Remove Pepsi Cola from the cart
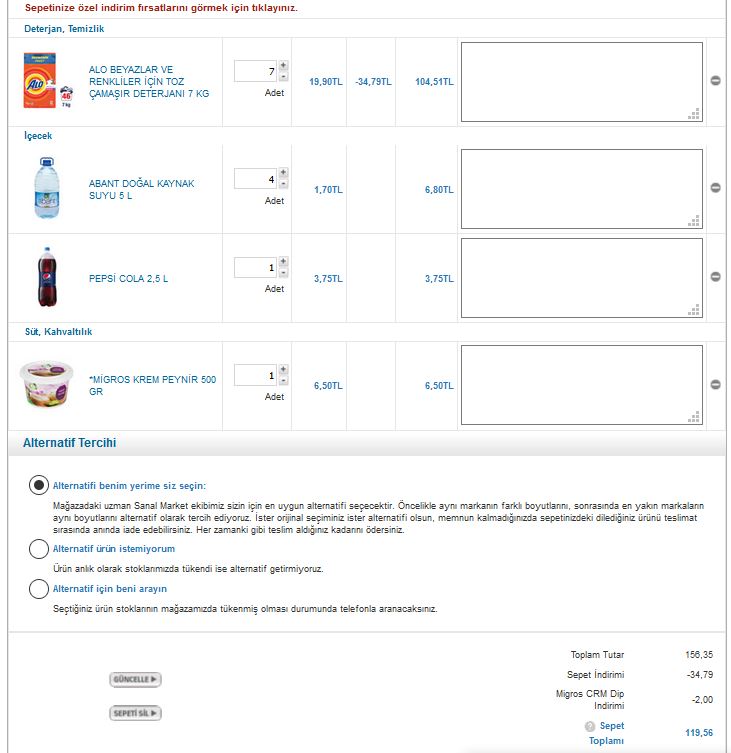 tap(715, 277)
